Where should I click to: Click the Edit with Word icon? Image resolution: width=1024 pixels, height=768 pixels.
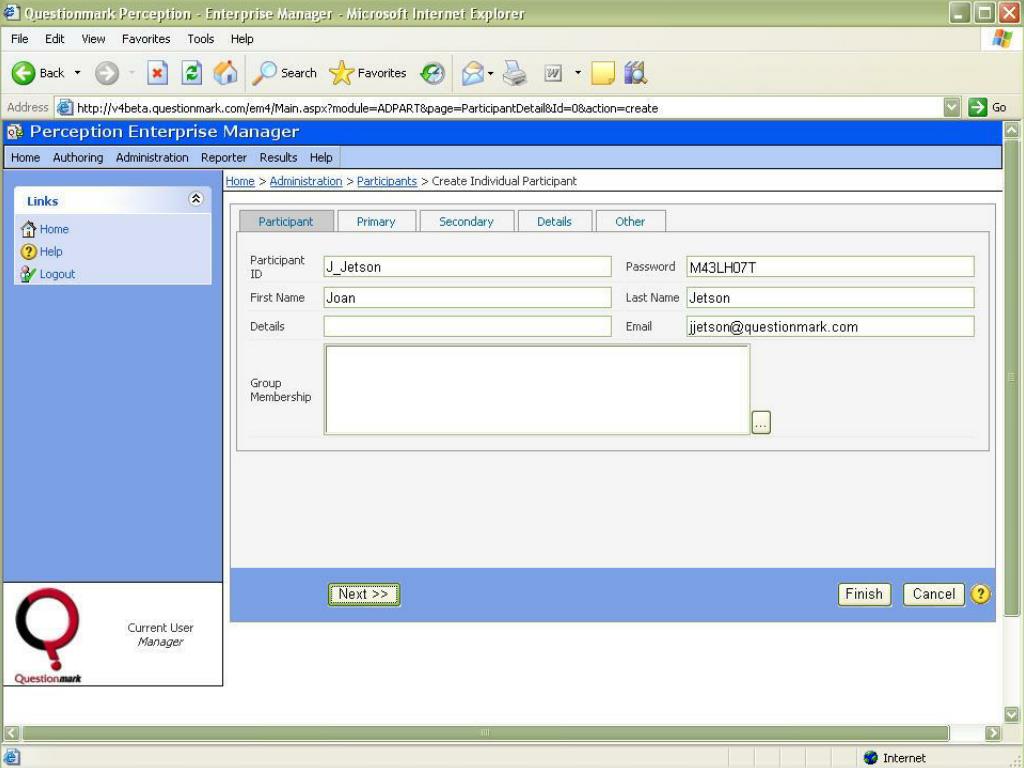552,73
